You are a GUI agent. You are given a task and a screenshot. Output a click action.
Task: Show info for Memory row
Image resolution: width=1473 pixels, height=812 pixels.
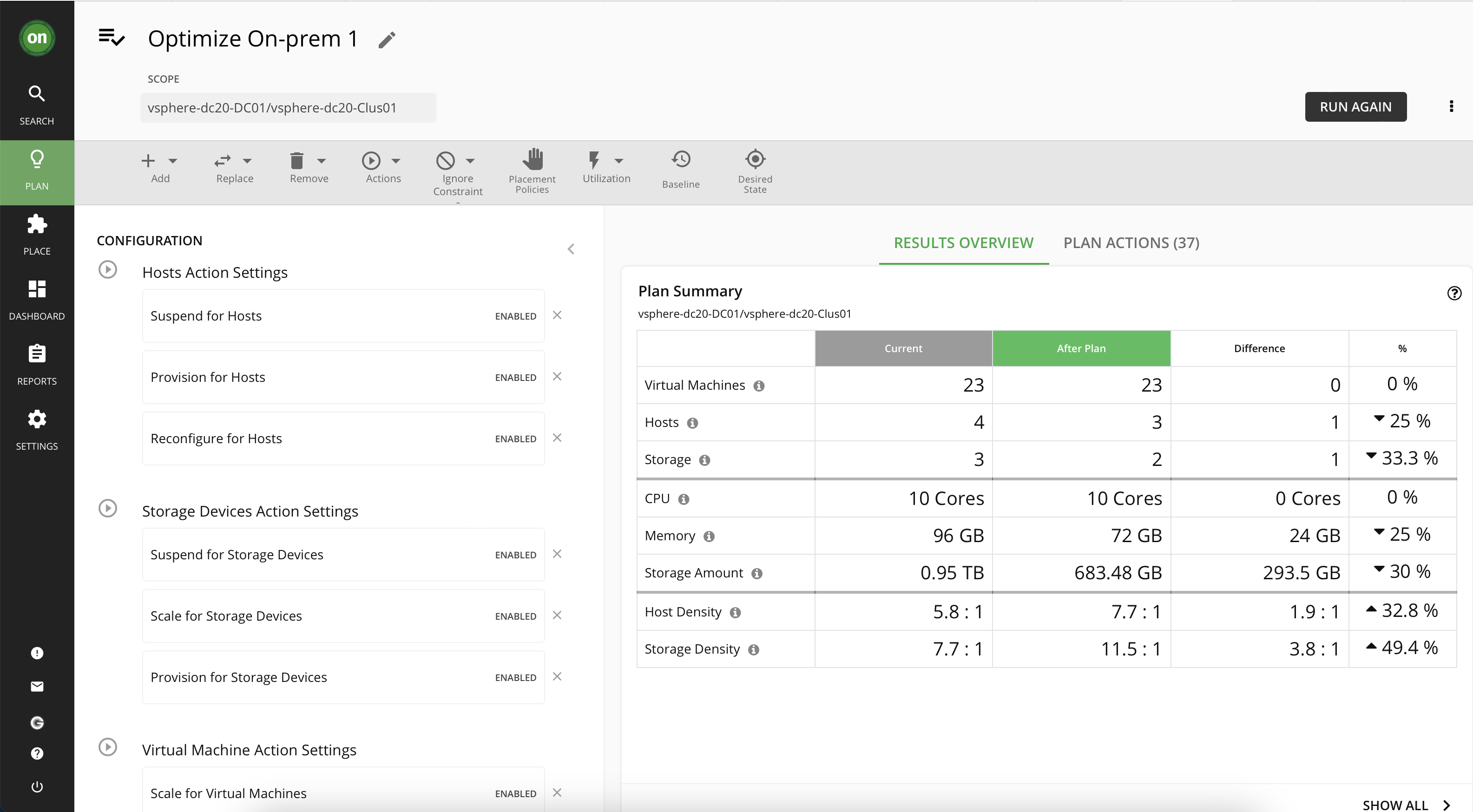pyautogui.click(x=709, y=537)
